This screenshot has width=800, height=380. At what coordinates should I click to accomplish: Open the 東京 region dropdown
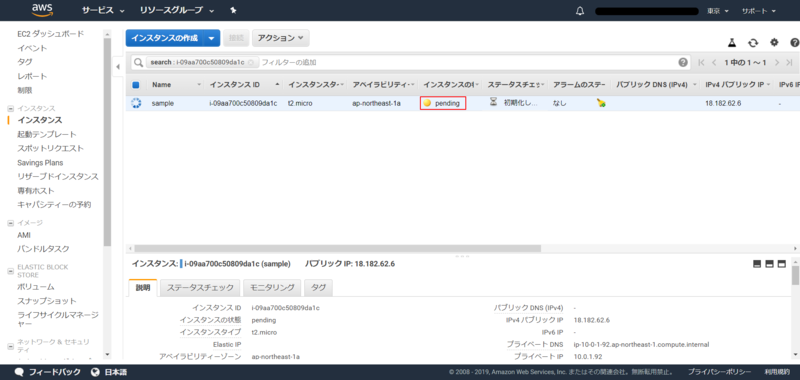[717, 11]
